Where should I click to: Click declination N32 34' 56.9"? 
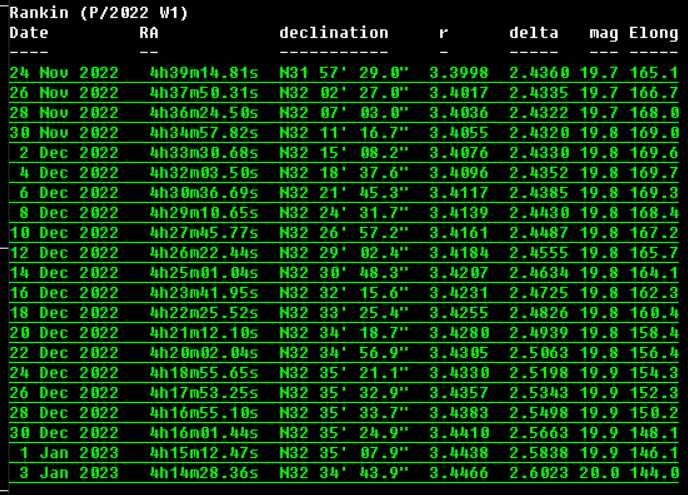[x=344, y=352]
